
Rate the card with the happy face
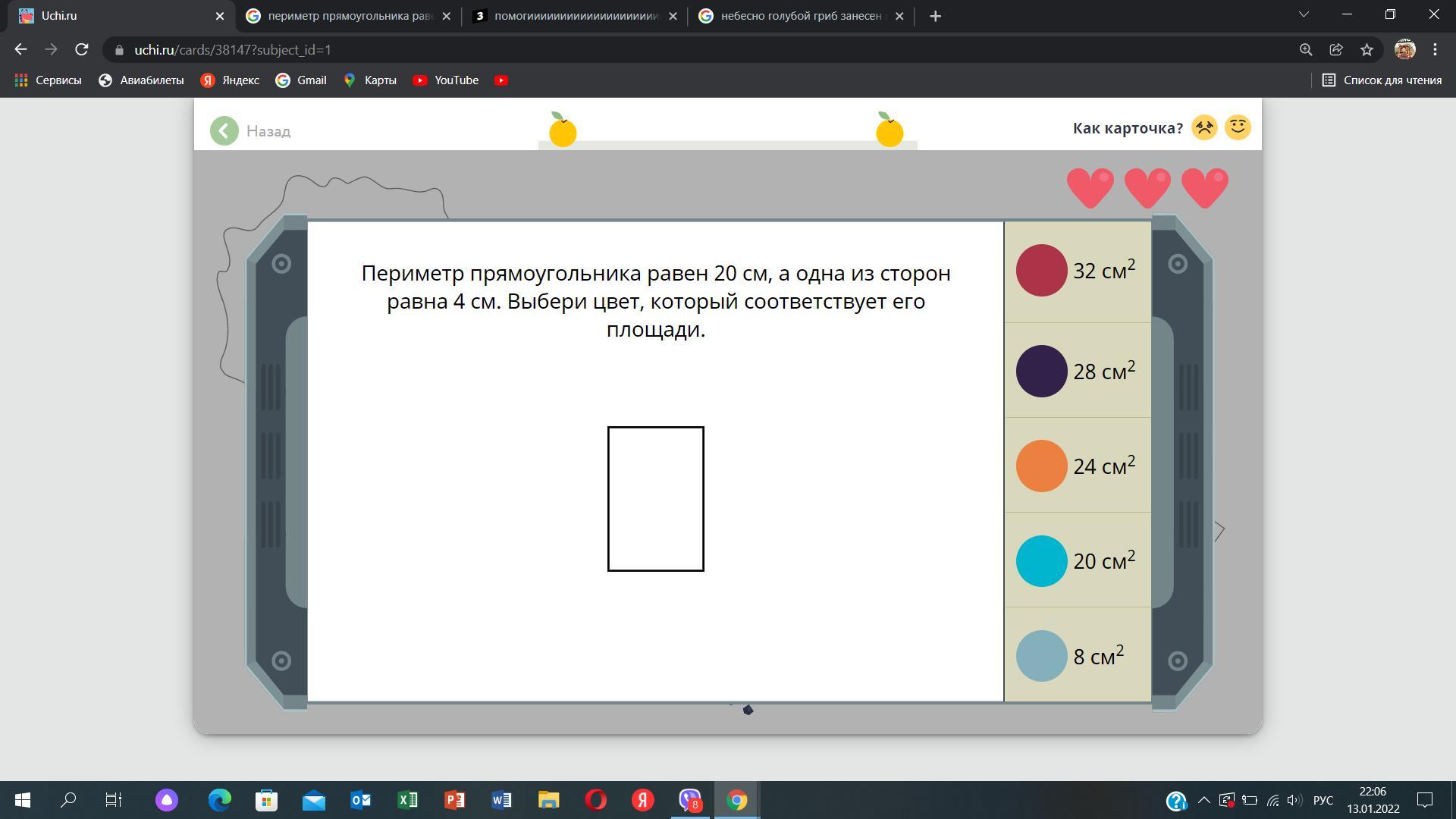pyautogui.click(x=1238, y=127)
